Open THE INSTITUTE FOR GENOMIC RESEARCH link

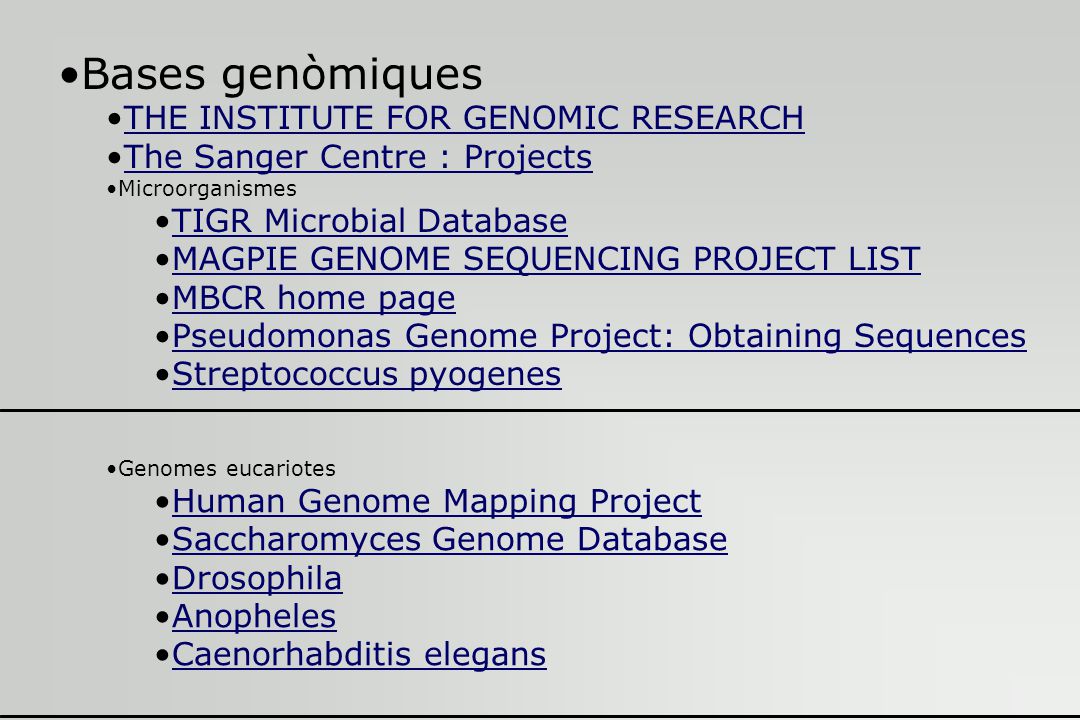pyautogui.click(x=464, y=118)
